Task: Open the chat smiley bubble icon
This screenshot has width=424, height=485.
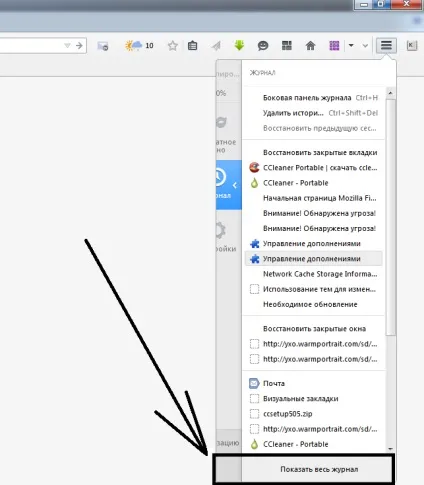Action: pyautogui.click(x=263, y=46)
